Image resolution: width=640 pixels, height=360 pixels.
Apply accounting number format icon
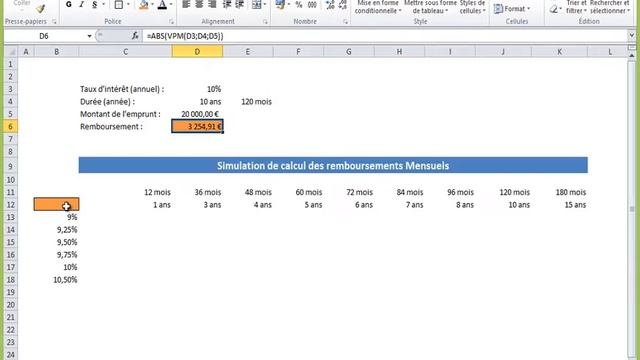tap(280, 4)
